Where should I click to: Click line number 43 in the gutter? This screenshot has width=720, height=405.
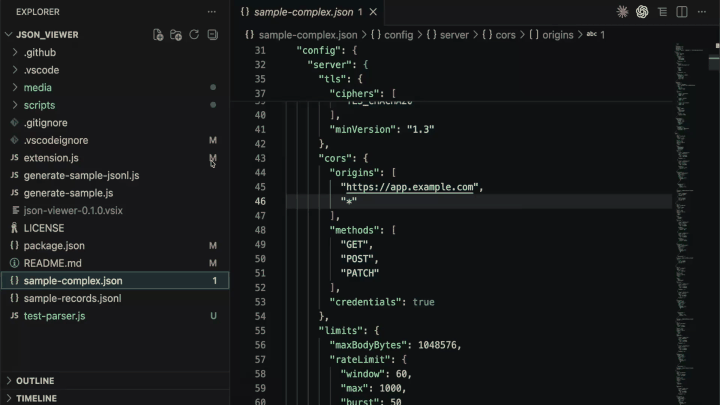pyautogui.click(x=260, y=158)
